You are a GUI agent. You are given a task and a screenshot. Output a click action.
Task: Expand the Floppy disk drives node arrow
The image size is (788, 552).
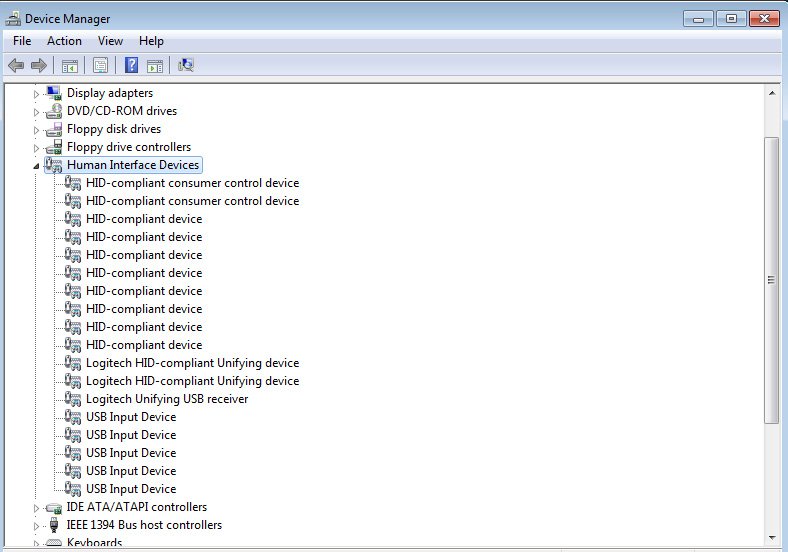pyautogui.click(x=36, y=130)
